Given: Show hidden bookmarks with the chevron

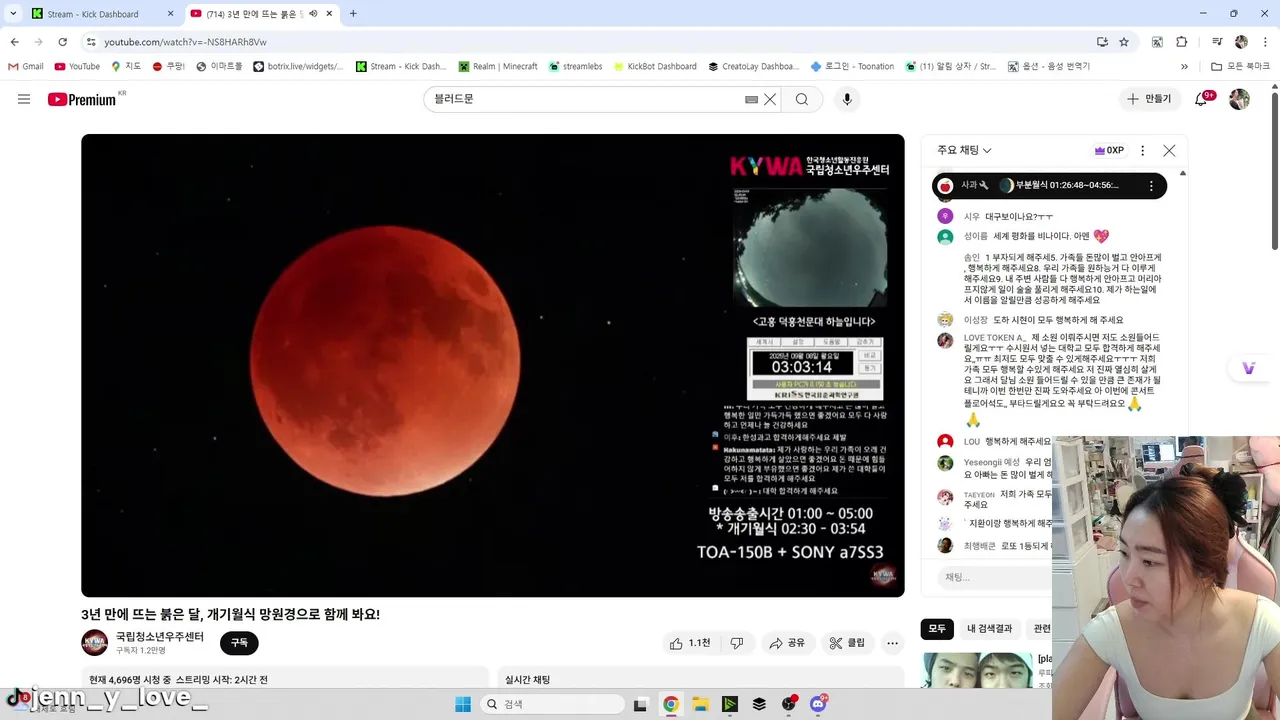Looking at the screenshot, I should tap(1184, 67).
